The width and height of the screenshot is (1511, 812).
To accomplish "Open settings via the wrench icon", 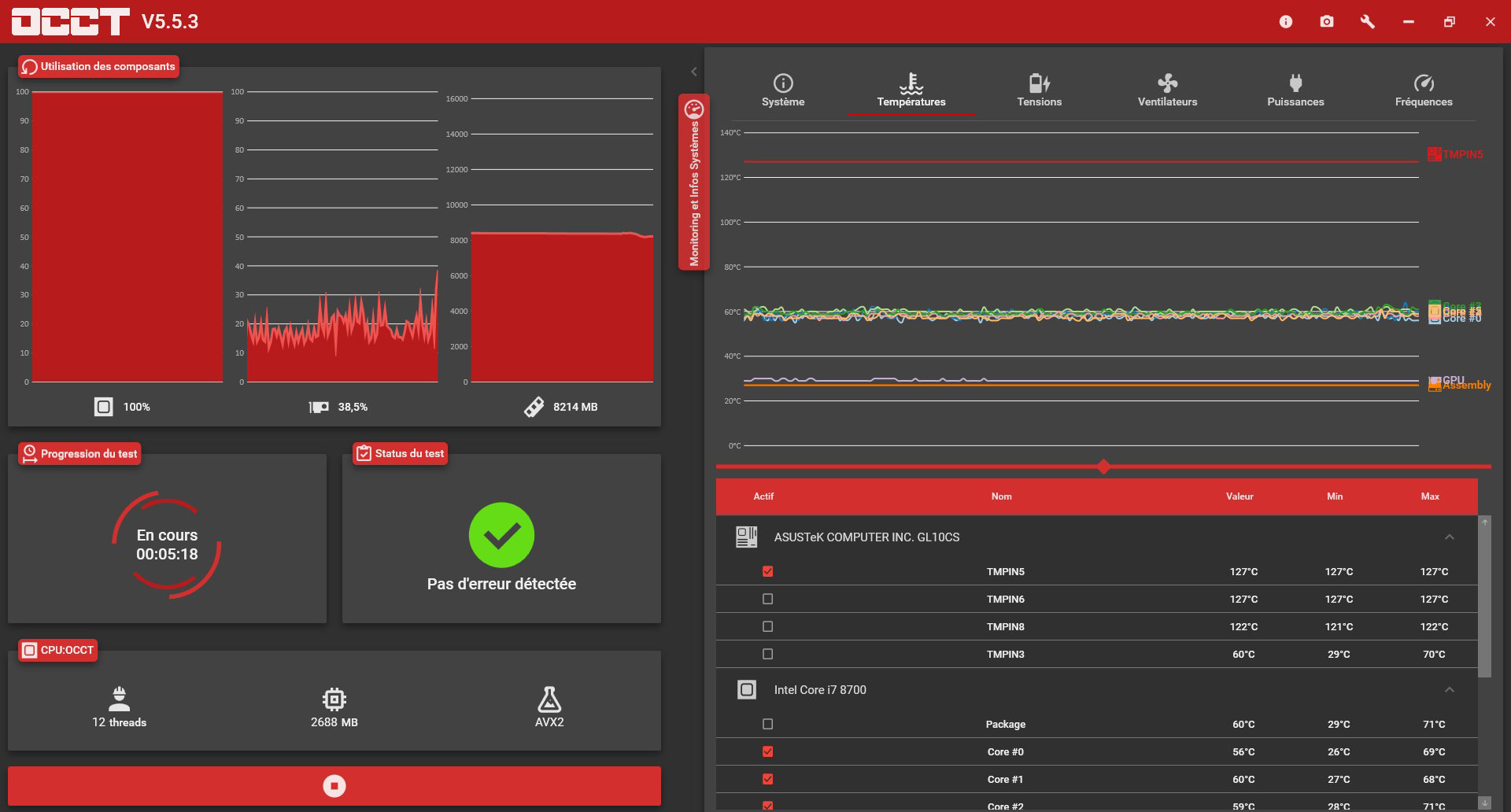I will point(1368,22).
